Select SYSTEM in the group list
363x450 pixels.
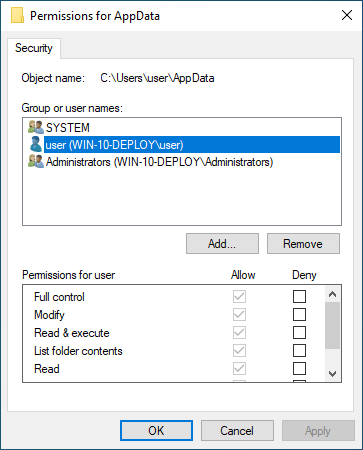pos(68,127)
